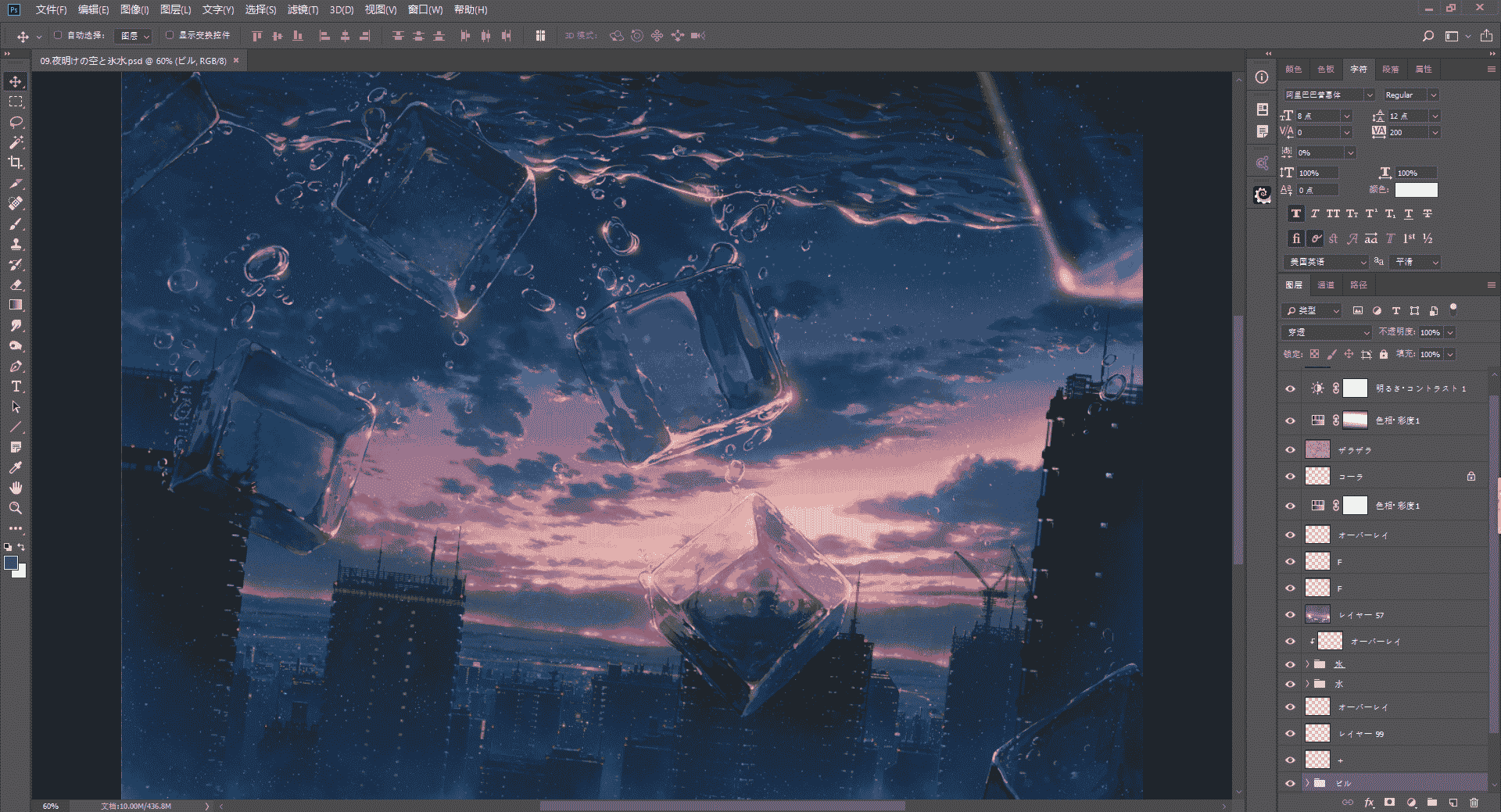Screen dimensions: 1501x812
Task: Open the search icon in options bar
Action: (1428, 36)
